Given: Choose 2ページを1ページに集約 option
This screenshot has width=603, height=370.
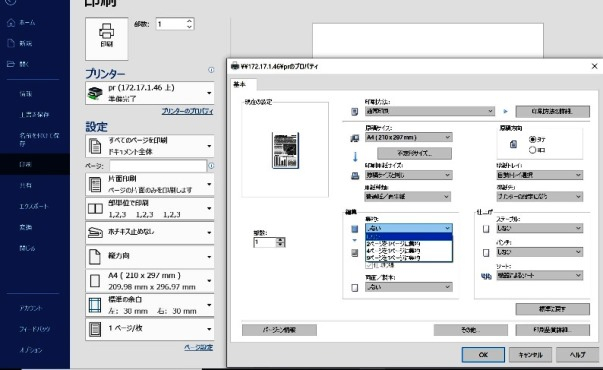Looking at the screenshot, I should tap(409, 244).
